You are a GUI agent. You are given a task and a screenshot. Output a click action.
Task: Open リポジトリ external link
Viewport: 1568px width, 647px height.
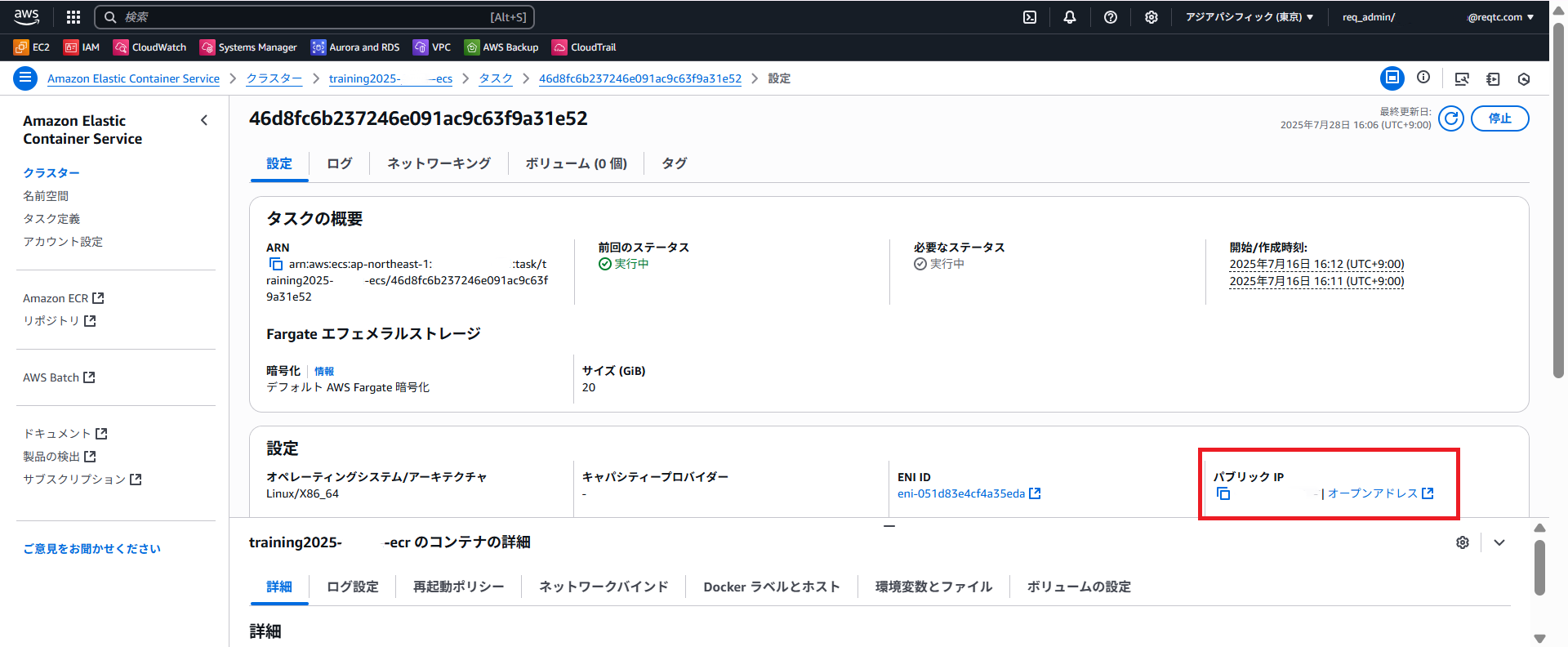(60, 321)
